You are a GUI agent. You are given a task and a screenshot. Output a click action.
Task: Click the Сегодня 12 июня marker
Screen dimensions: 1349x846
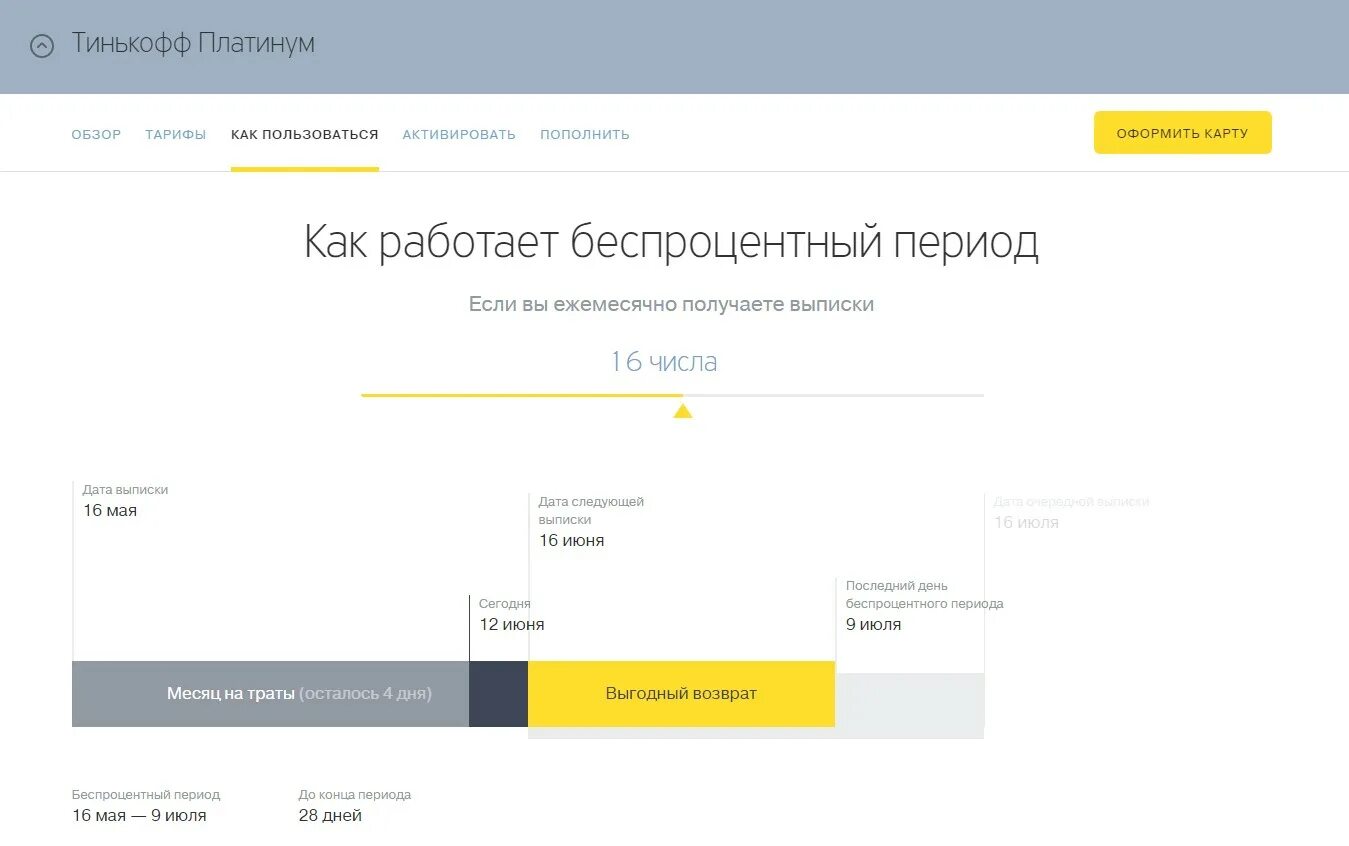[x=511, y=615]
